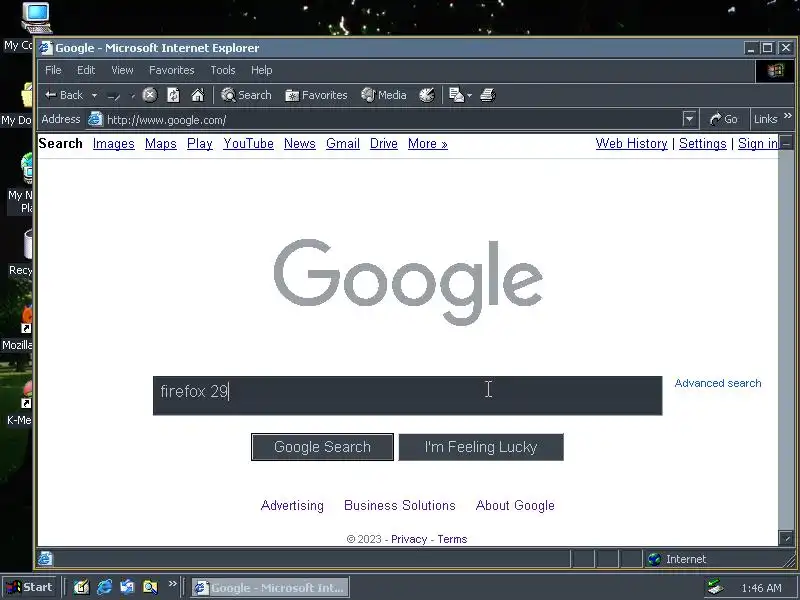Open the Business Solutions link
The height and width of the screenshot is (600, 800).
tap(400, 506)
